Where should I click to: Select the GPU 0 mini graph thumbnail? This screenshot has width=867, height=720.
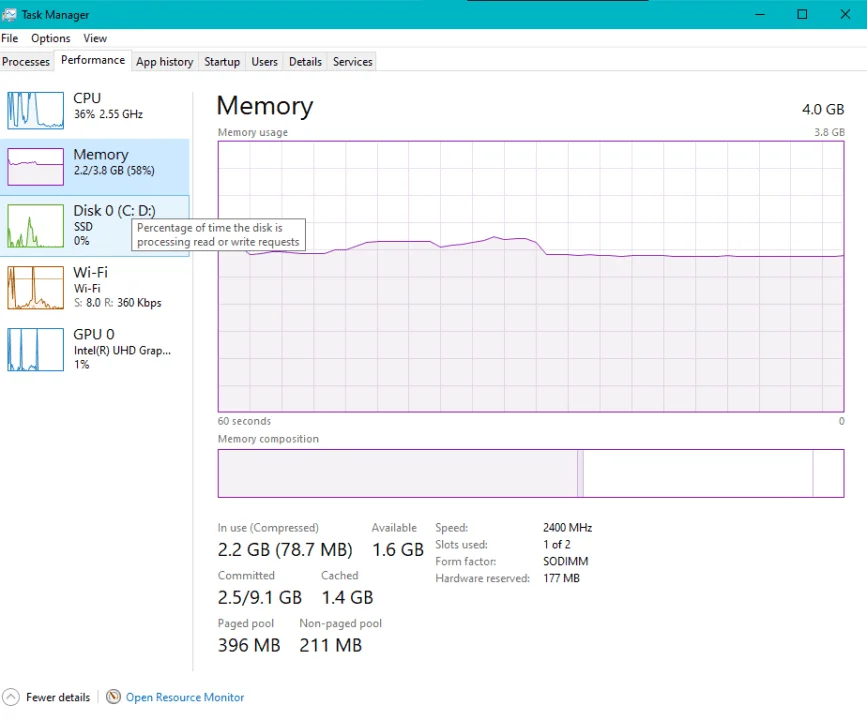pyautogui.click(x=35, y=349)
